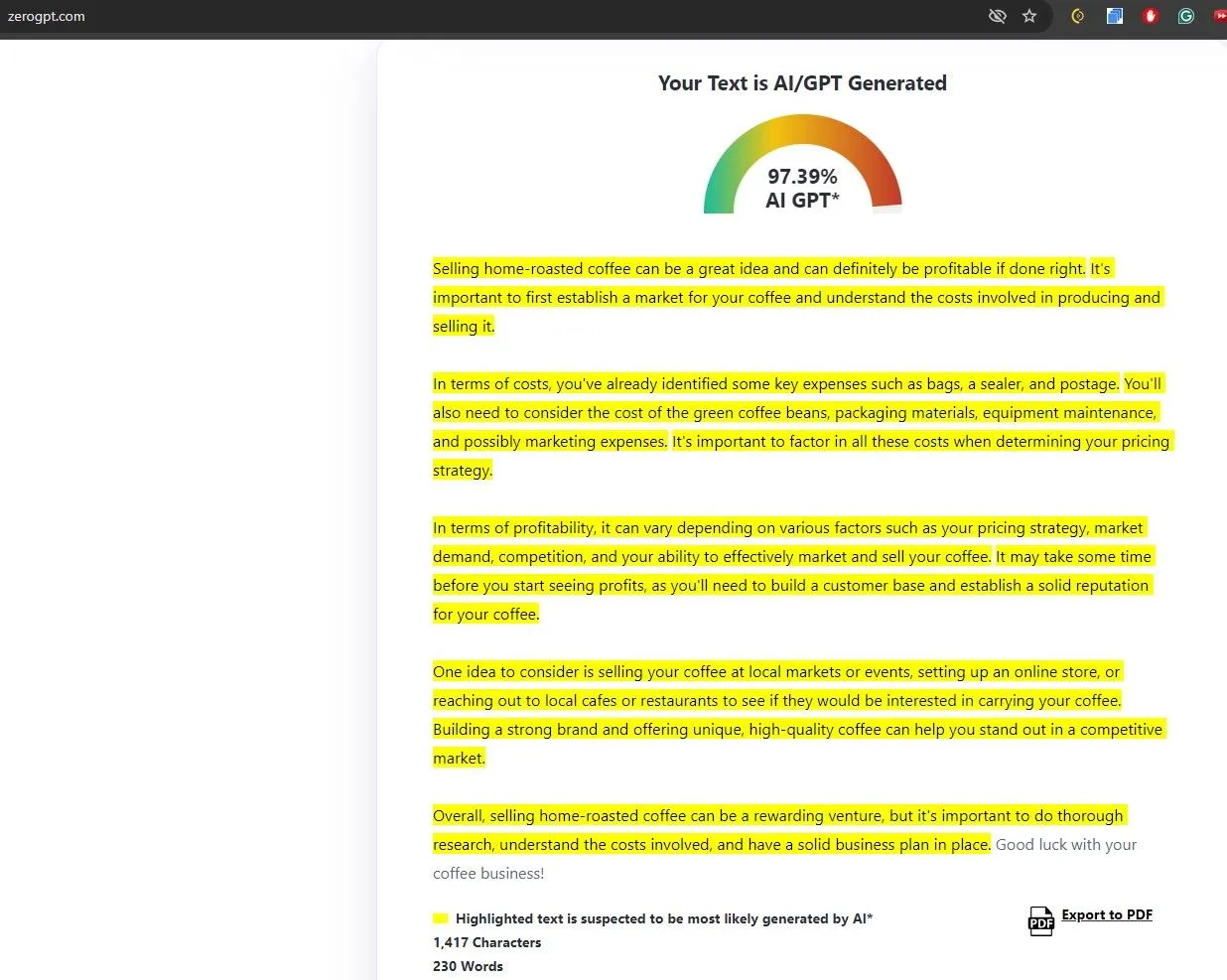Open the red hand ad blocker extension
This screenshot has width=1227, height=980.
[1151, 16]
